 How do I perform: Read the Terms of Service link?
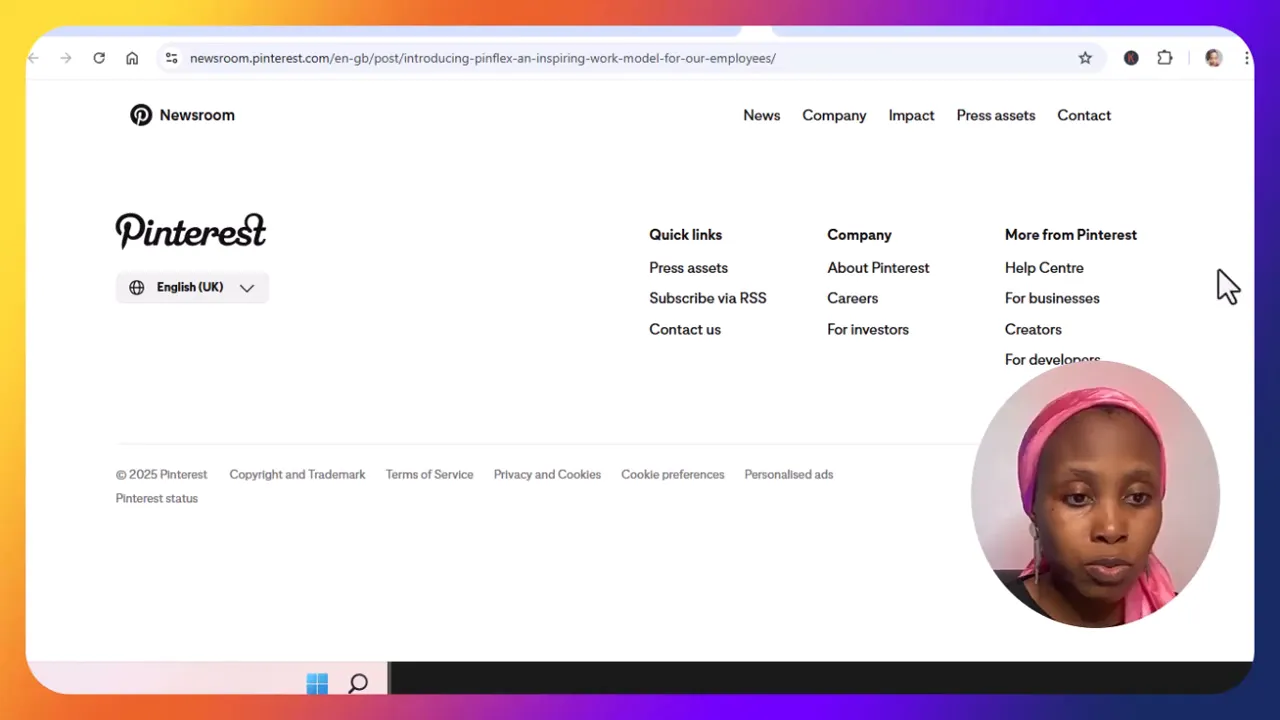(x=430, y=475)
